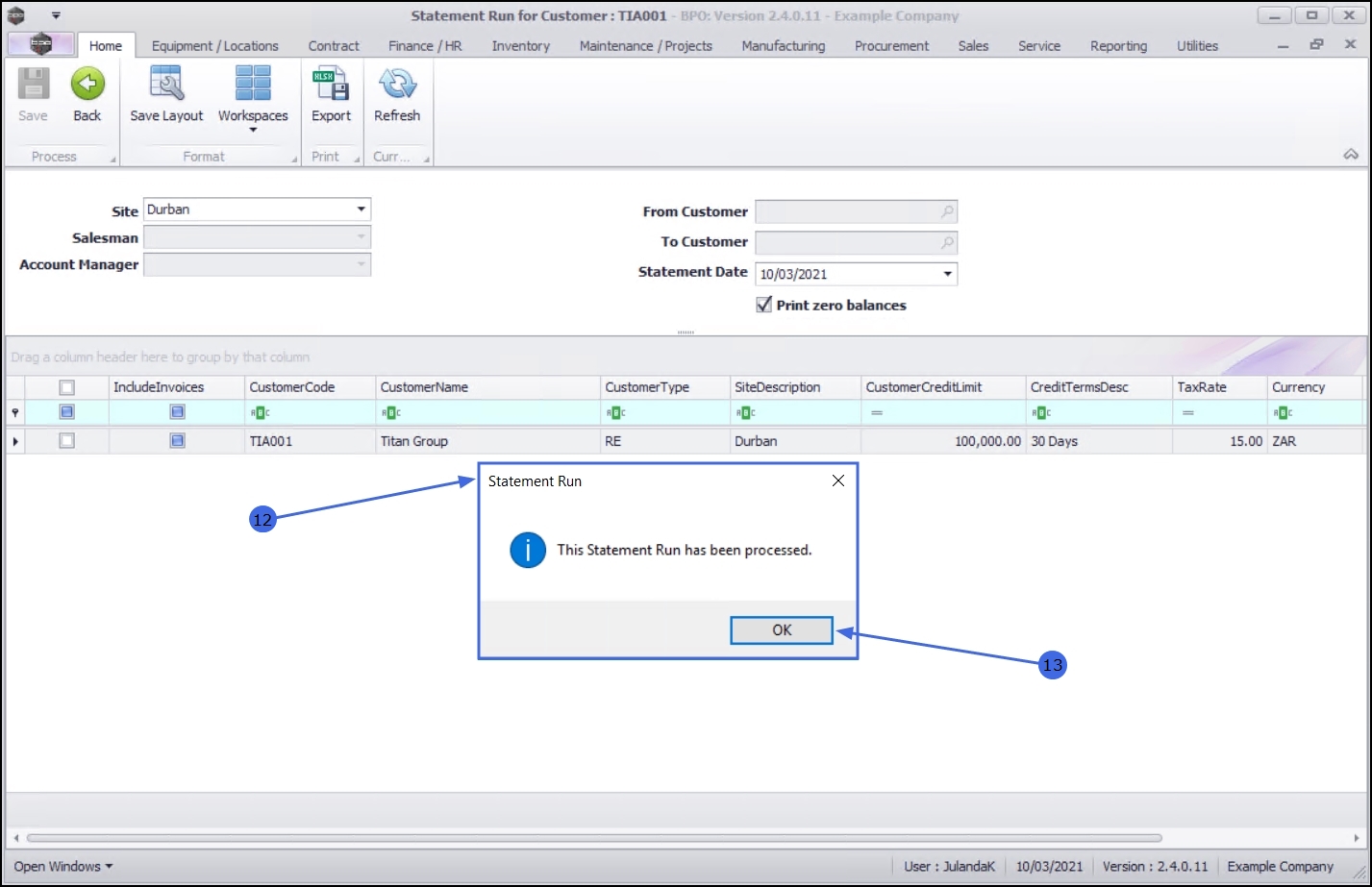The image size is (1372, 887).
Task: Click the Save ribbon icon
Action: [x=33, y=85]
